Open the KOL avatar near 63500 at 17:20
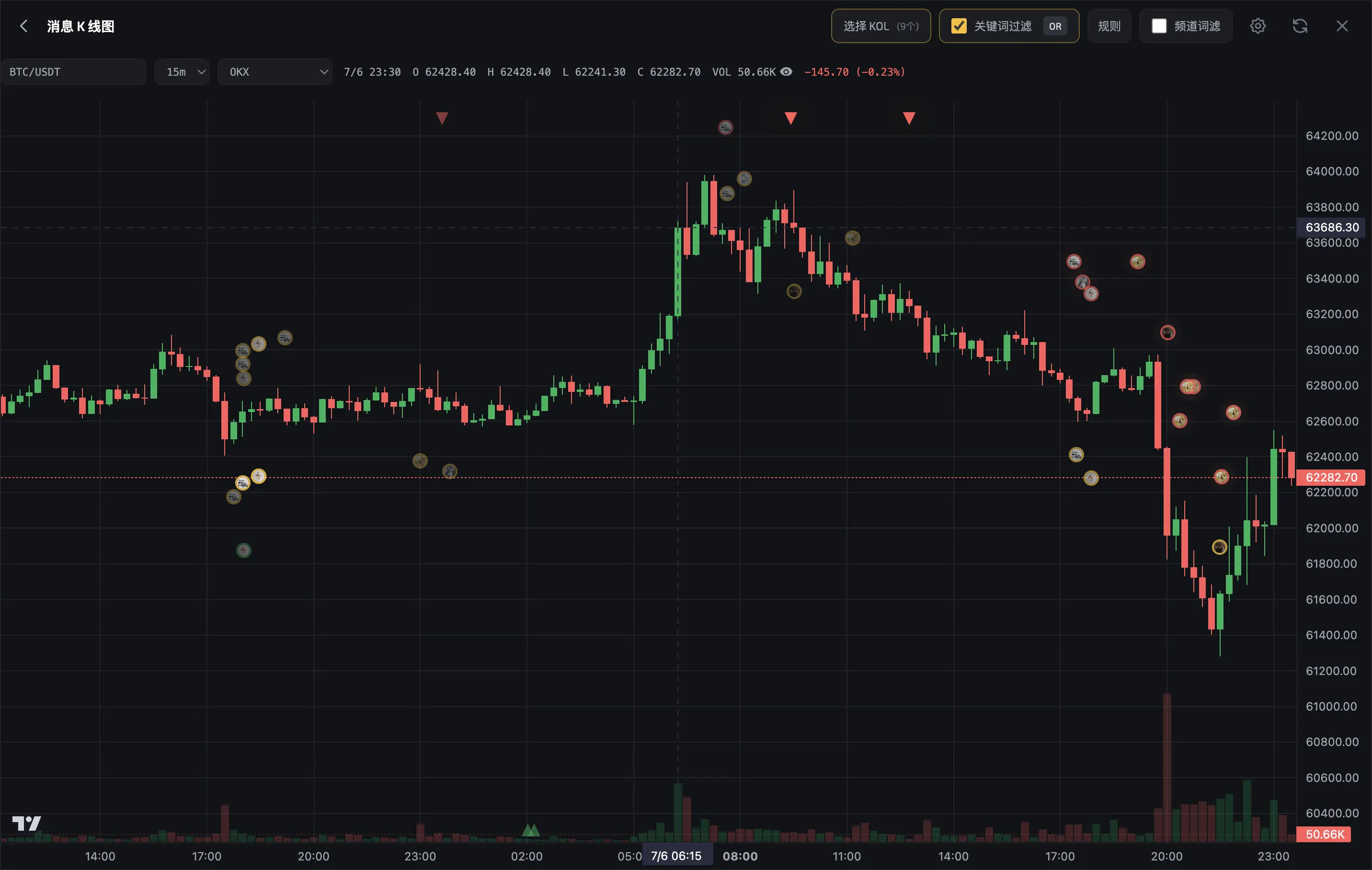The width and height of the screenshot is (1372, 870). pos(1074,262)
